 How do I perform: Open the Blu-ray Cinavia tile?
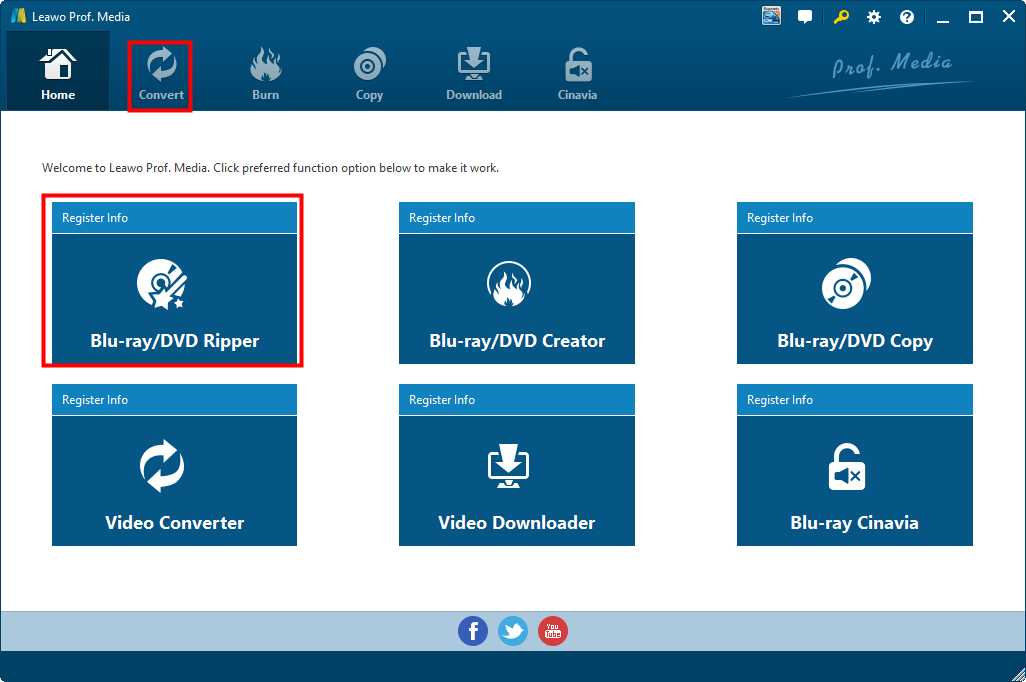pos(854,481)
